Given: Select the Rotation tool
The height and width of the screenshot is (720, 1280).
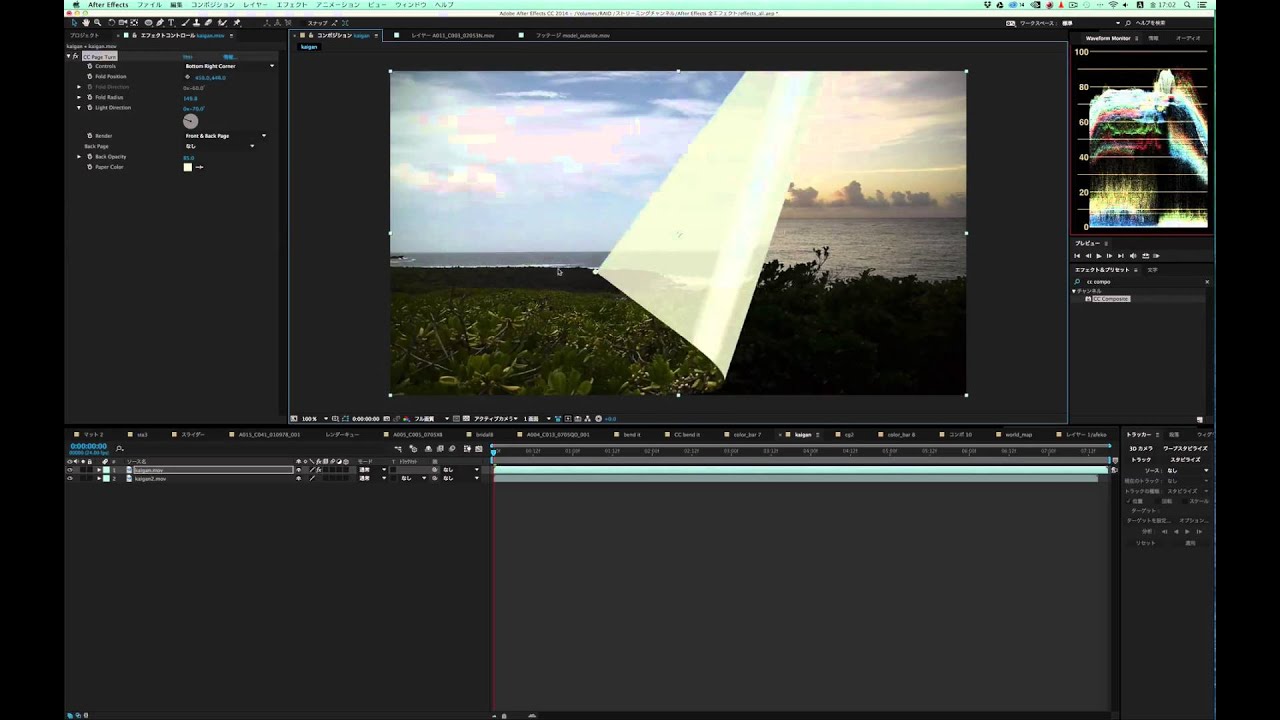Looking at the screenshot, I should point(111,22).
